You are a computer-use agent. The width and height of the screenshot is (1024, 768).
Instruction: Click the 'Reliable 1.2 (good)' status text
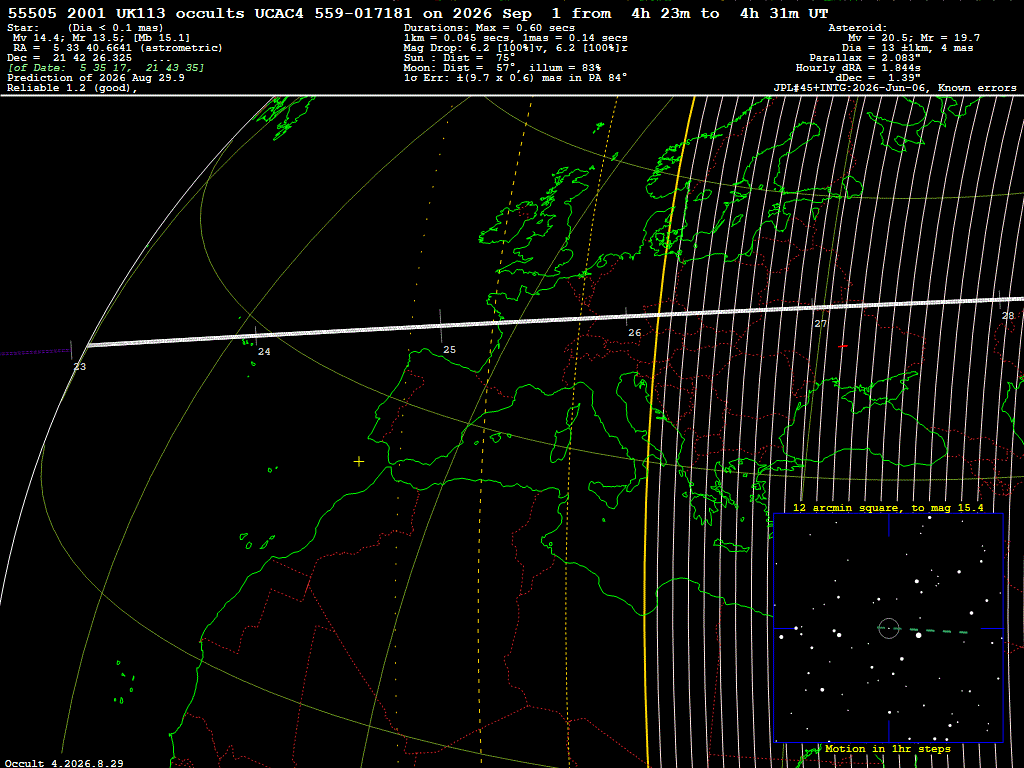pyautogui.click(x=72, y=88)
